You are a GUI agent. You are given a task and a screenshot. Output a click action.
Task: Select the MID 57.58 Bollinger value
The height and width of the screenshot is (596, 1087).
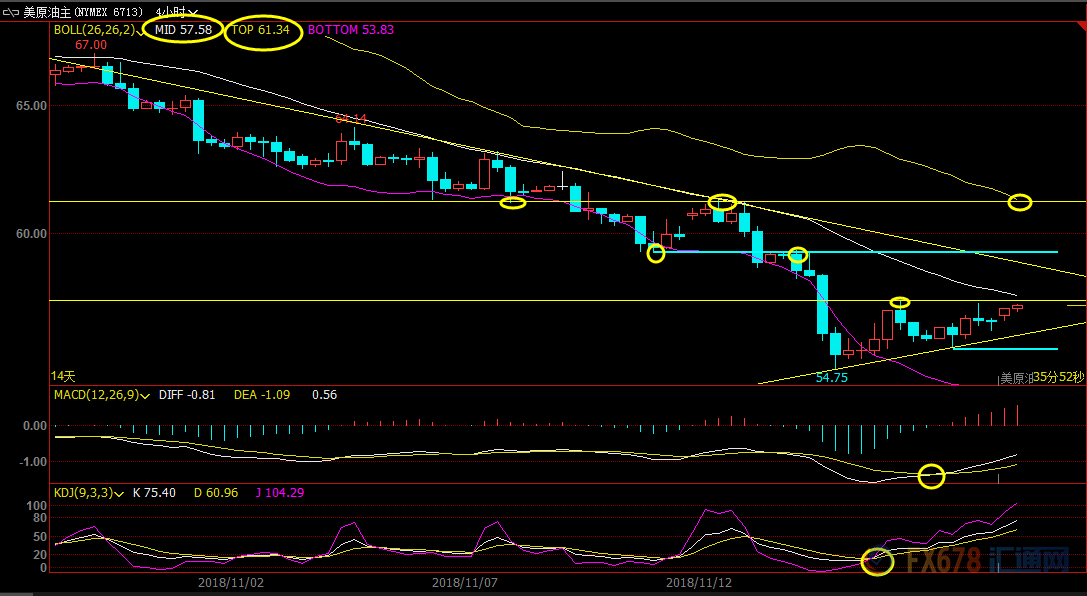[183, 30]
